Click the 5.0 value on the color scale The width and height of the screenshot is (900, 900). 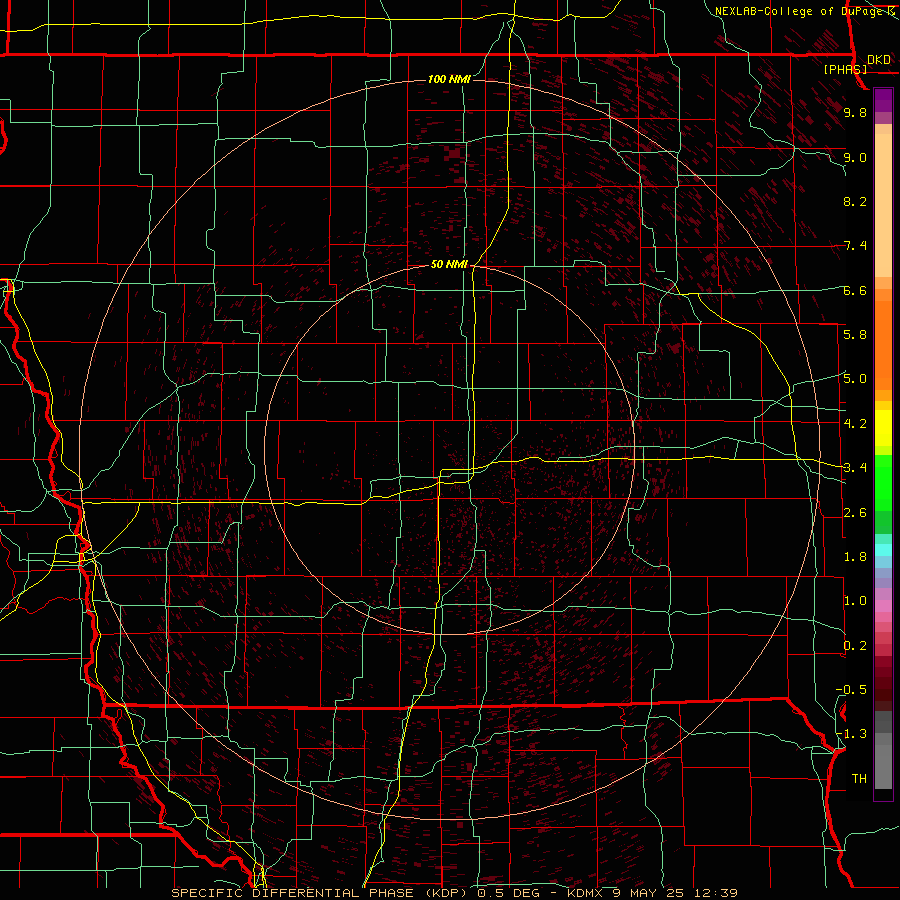coord(855,379)
